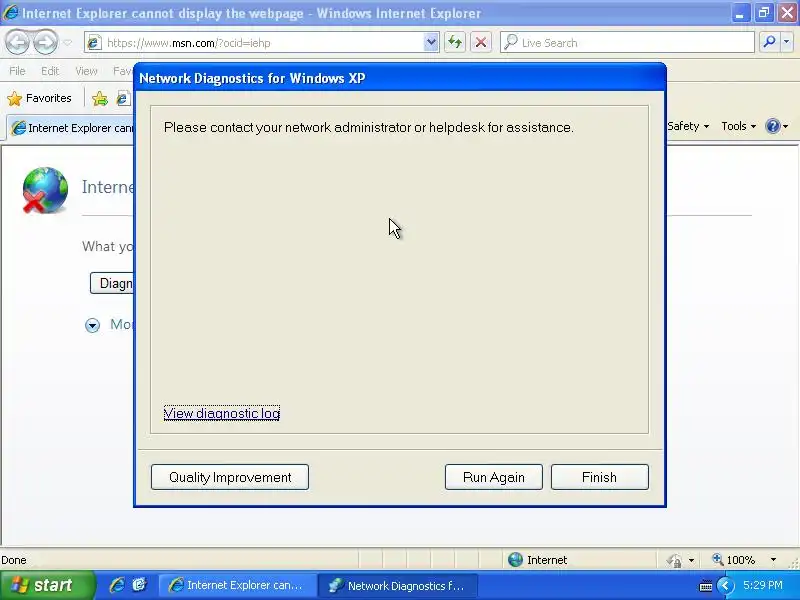Viewport: 800px width, 600px height.
Task: Click the Live Search input box
Action: [627, 43]
